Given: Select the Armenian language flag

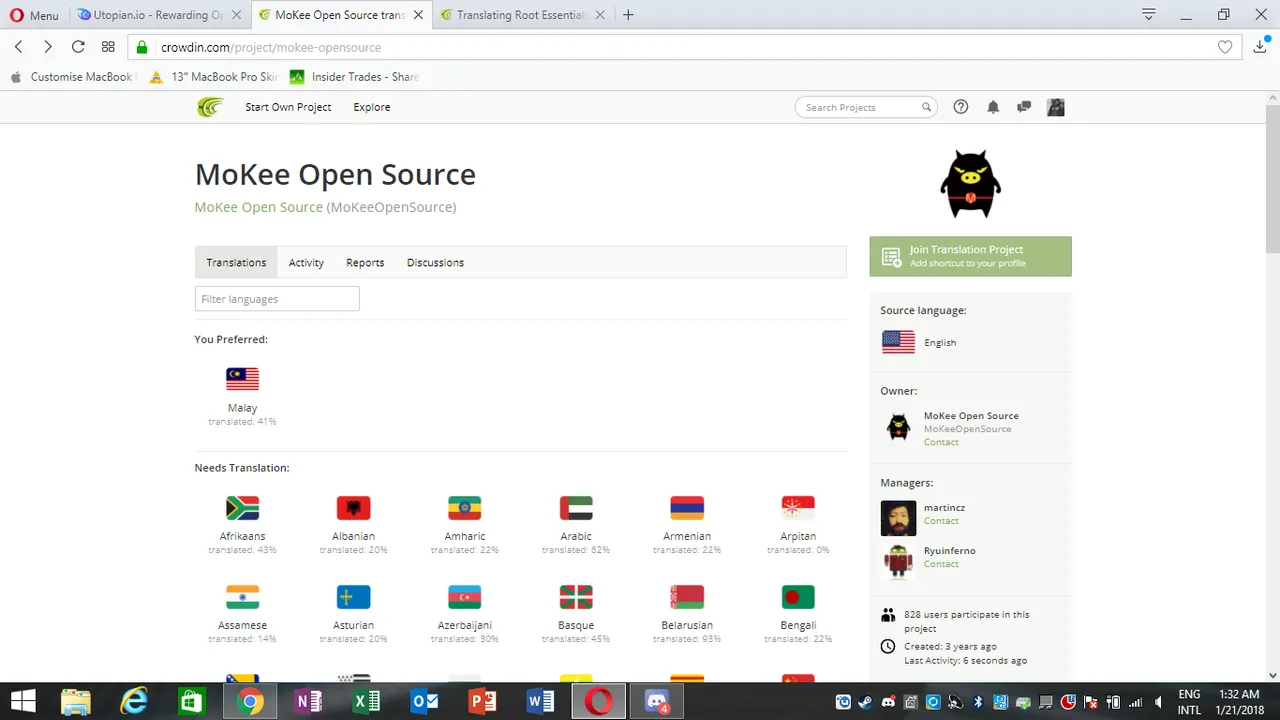Looking at the screenshot, I should 687,508.
